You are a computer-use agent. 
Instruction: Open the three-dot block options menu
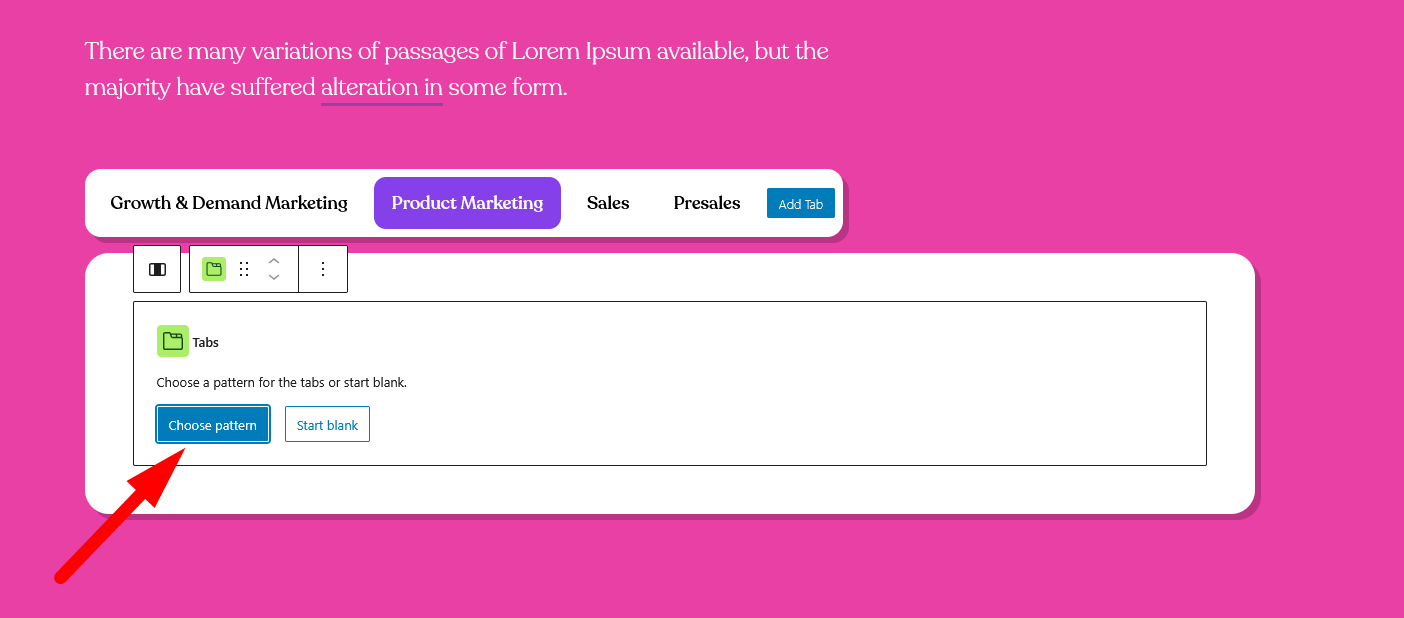[322, 269]
